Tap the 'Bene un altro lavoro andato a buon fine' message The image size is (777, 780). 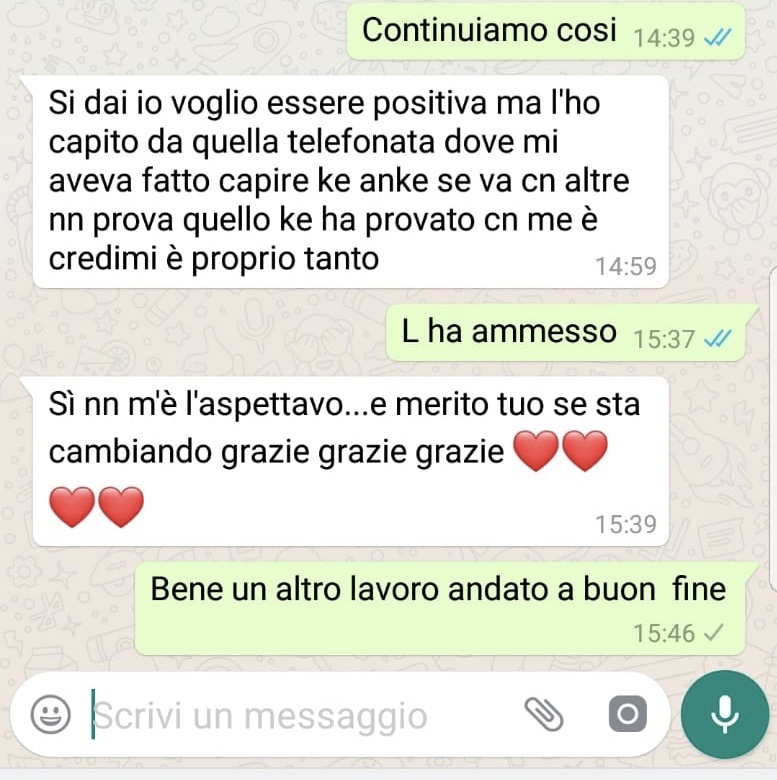point(440,608)
